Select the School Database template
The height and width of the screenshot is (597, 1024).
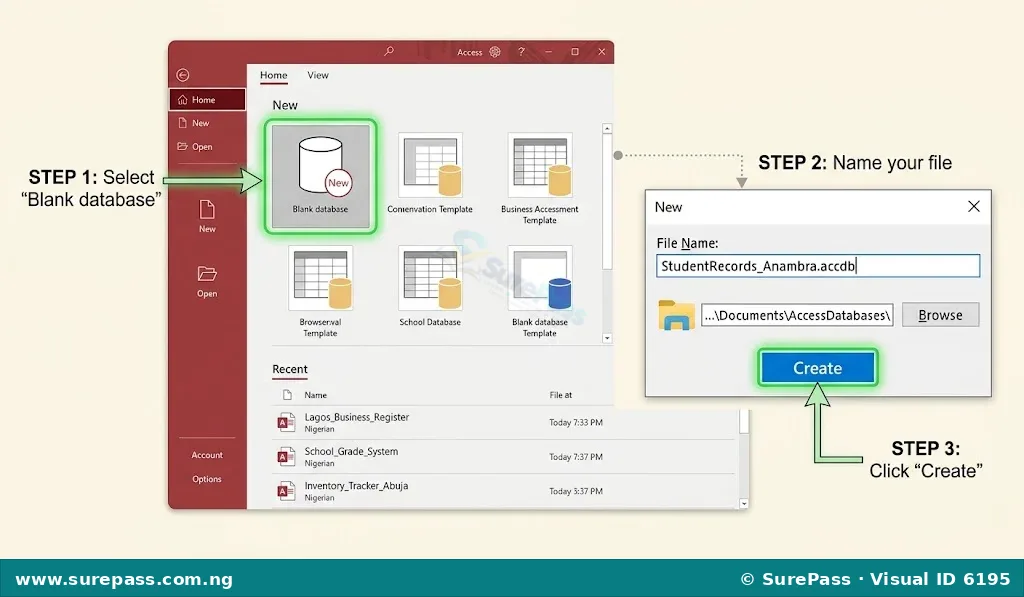coord(430,286)
